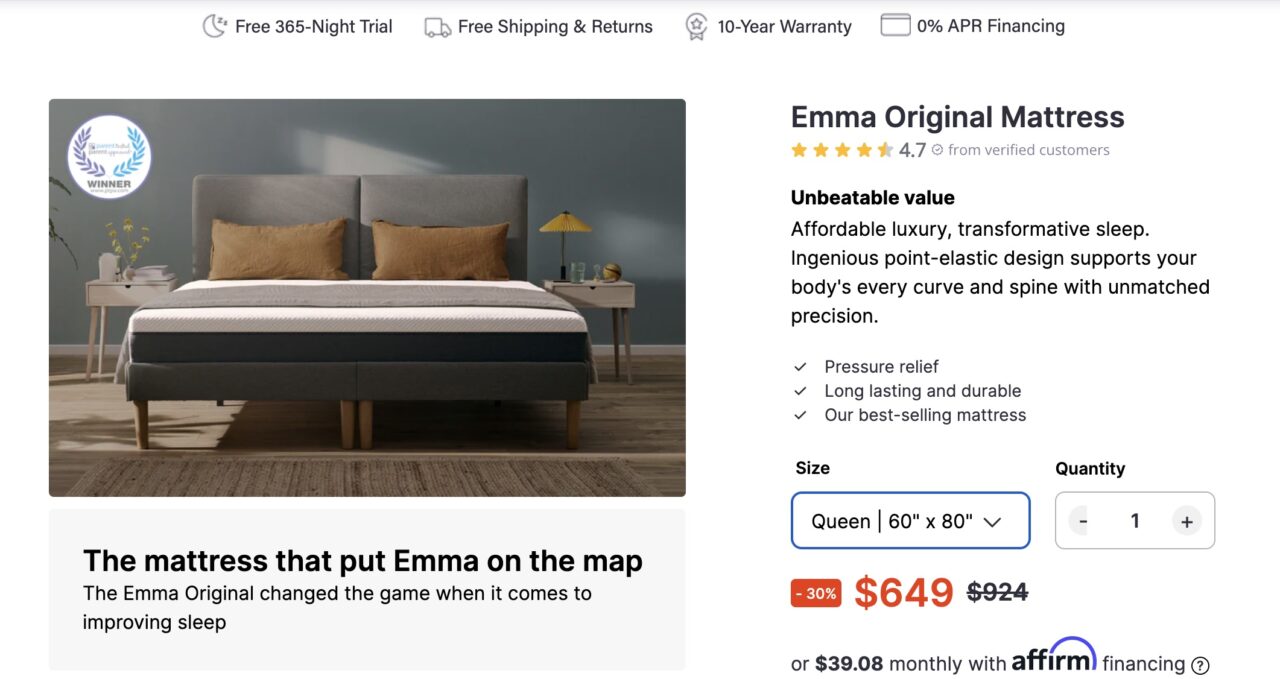Click the Long lasting and durable checkmark
Screen dimensions: 1280x679
click(800, 391)
